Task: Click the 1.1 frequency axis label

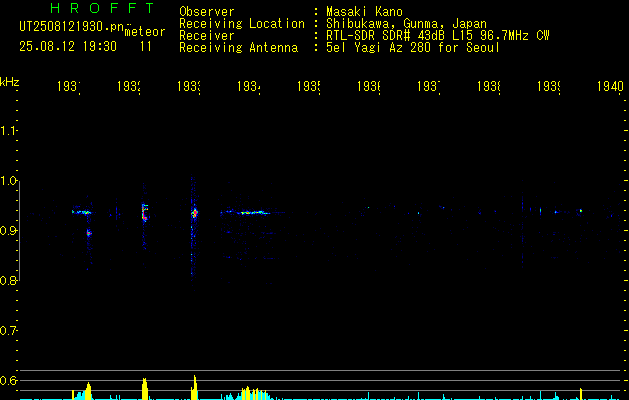Action: coord(8,131)
